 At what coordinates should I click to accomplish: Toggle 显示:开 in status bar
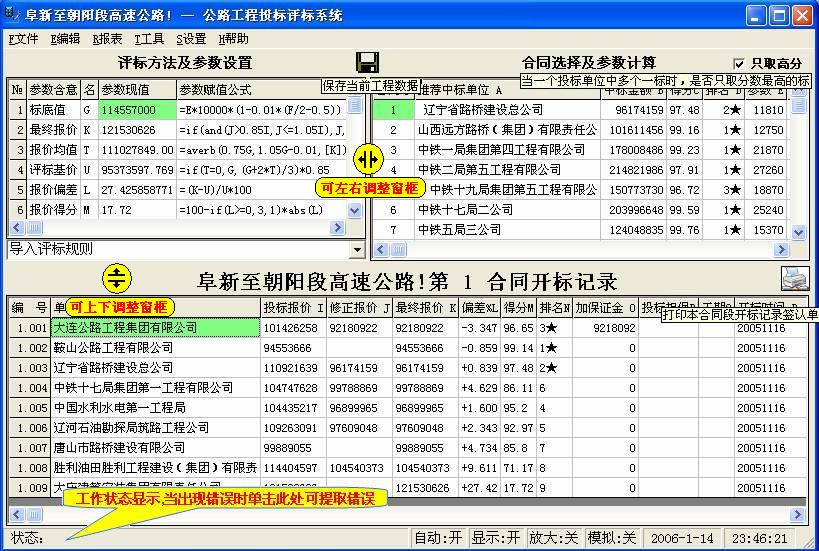(x=496, y=537)
